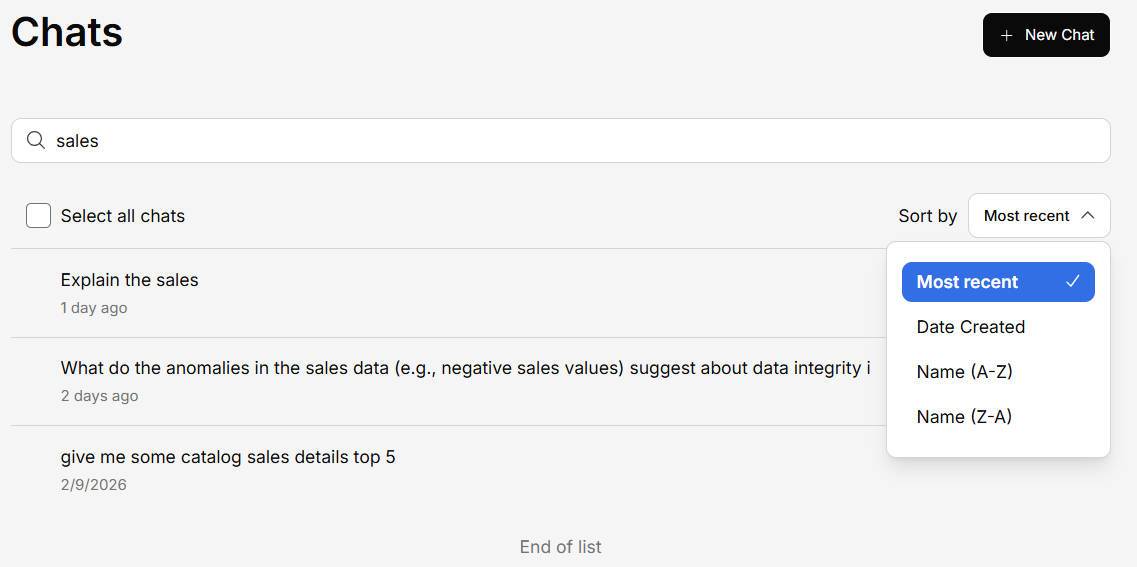Open 'give me some catalog sales' chat
The height and width of the screenshot is (567, 1137).
[228, 457]
